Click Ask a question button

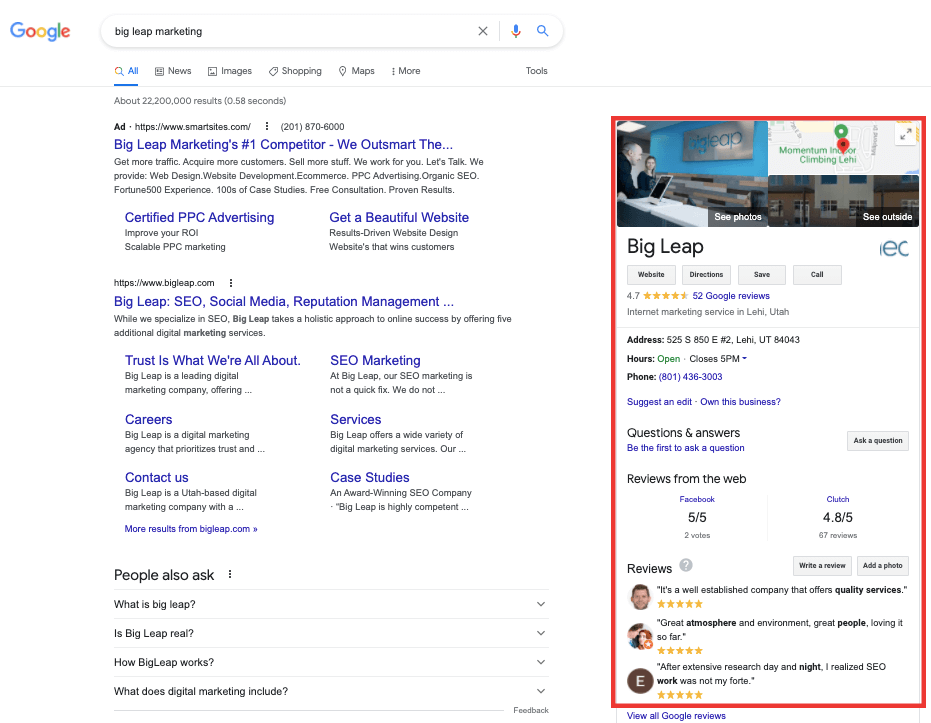click(878, 440)
